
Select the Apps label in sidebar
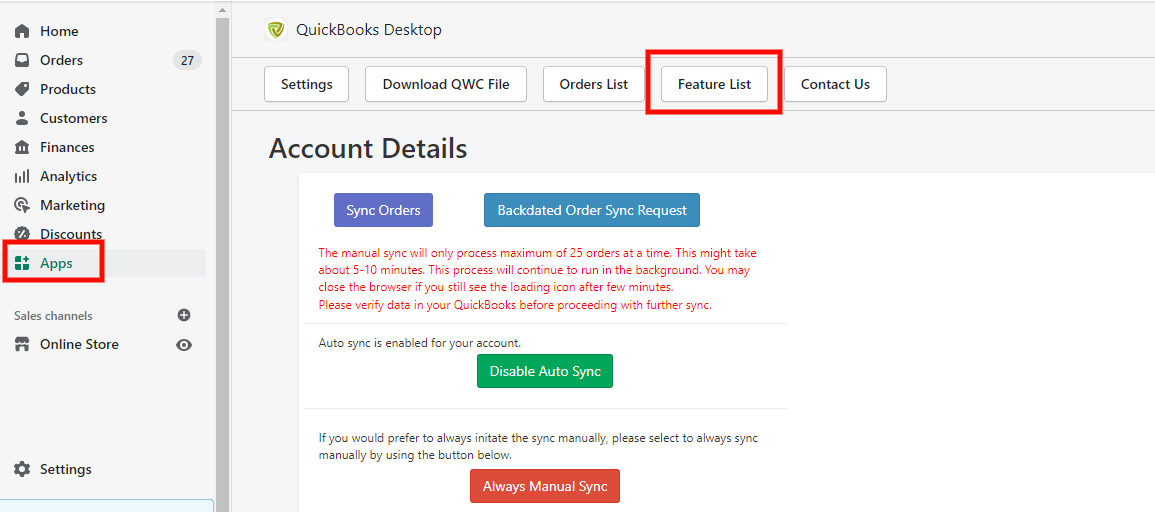[56, 263]
